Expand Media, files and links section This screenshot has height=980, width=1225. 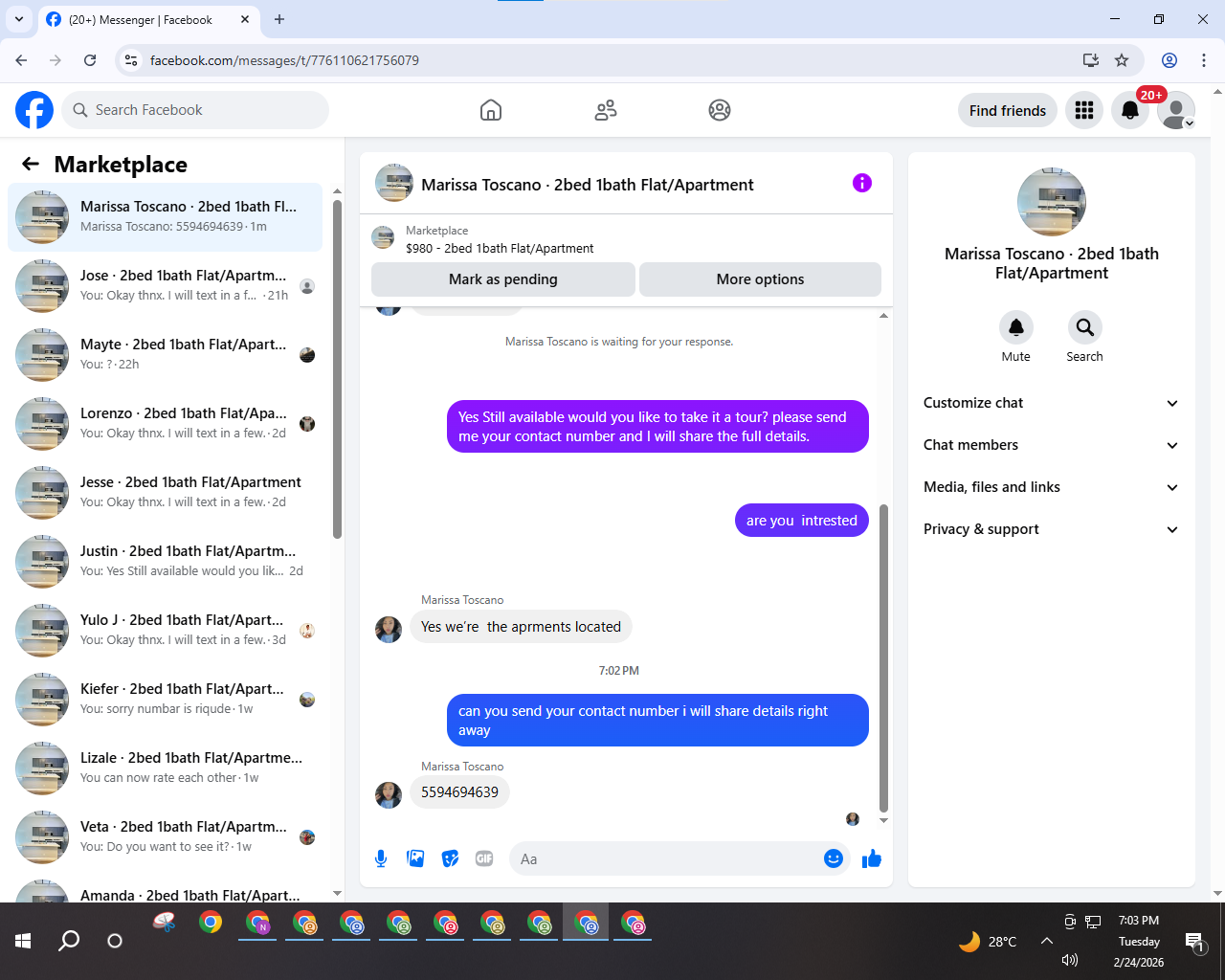click(1051, 487)
